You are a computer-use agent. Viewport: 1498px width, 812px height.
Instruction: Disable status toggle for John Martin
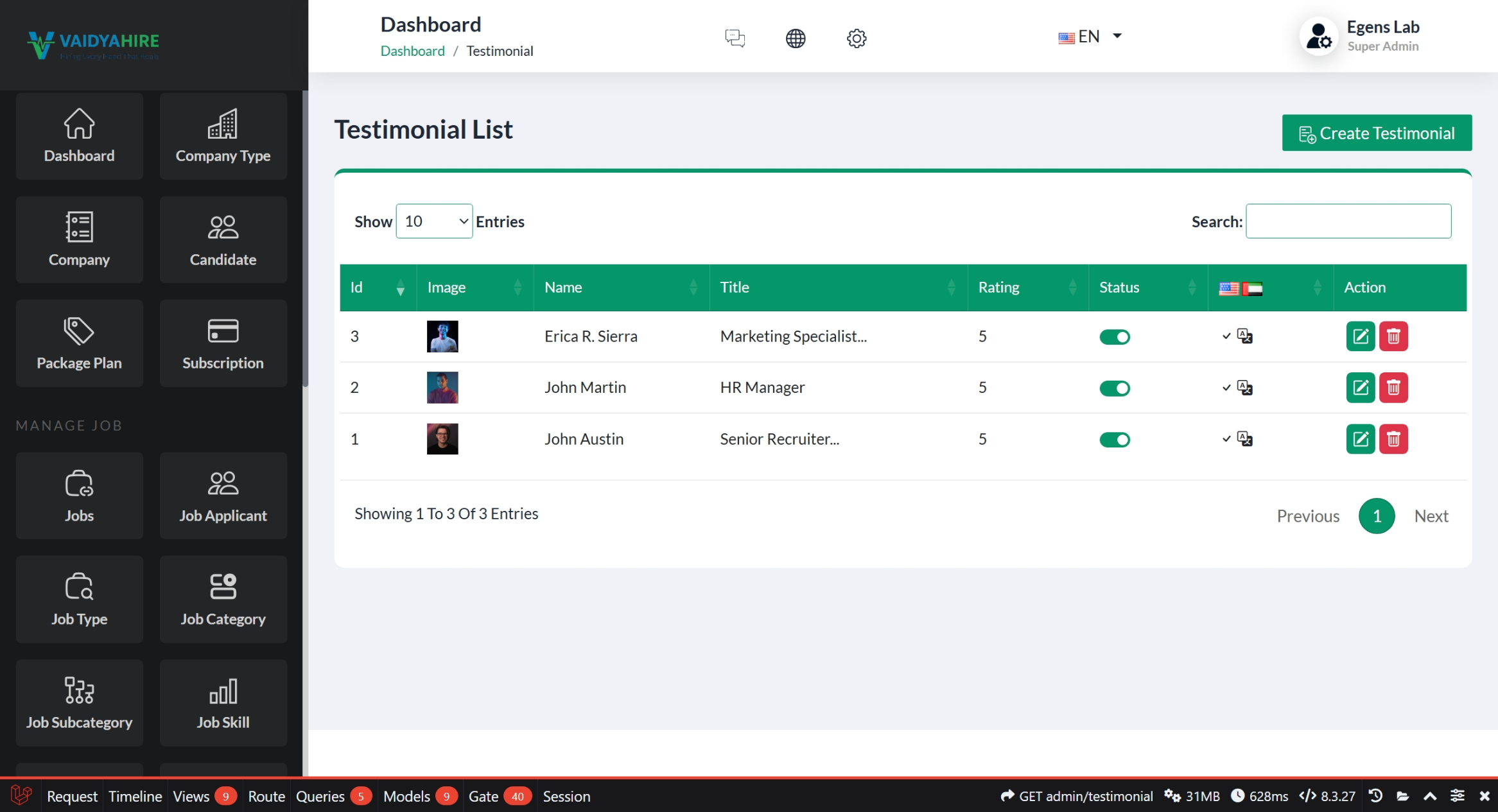coord(1114,388)
